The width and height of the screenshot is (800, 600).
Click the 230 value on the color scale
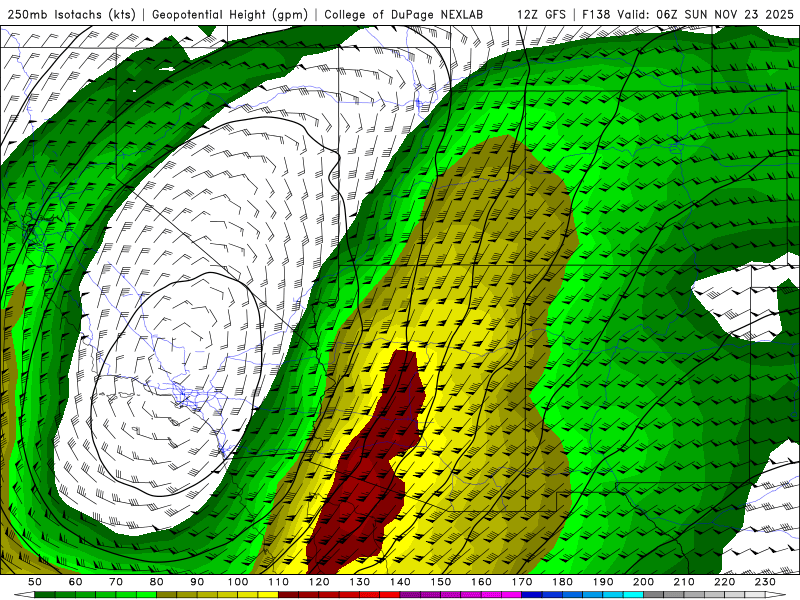765,582
